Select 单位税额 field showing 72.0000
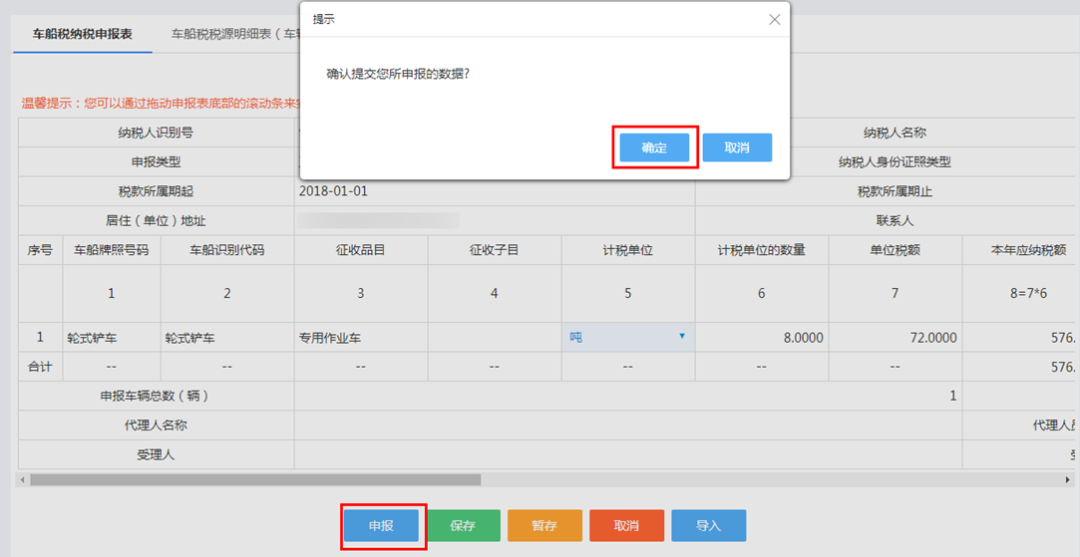The image size is (1080, 557). click(x=894, y=338)
